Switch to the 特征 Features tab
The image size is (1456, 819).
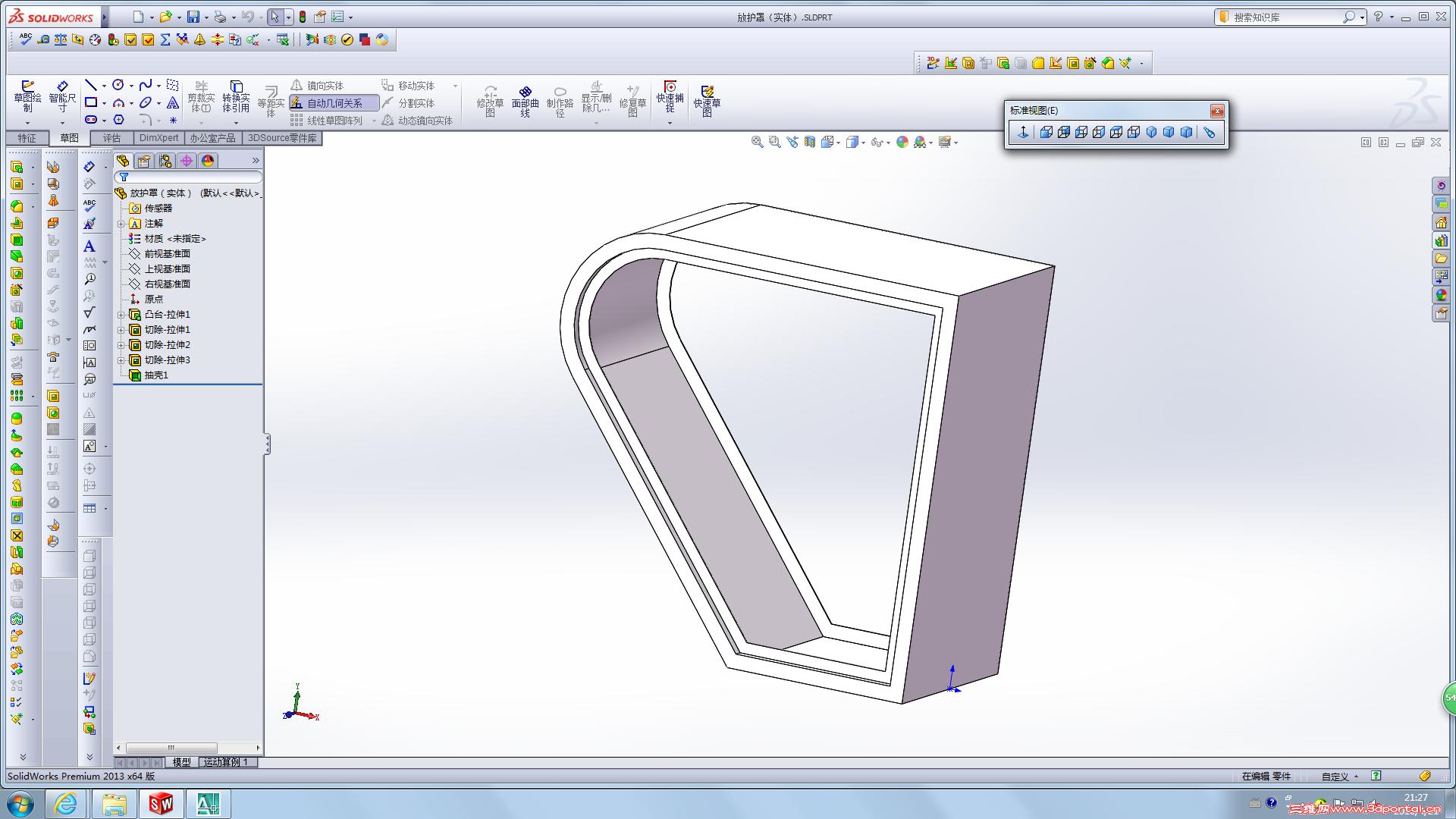click(x=27, y=138)
